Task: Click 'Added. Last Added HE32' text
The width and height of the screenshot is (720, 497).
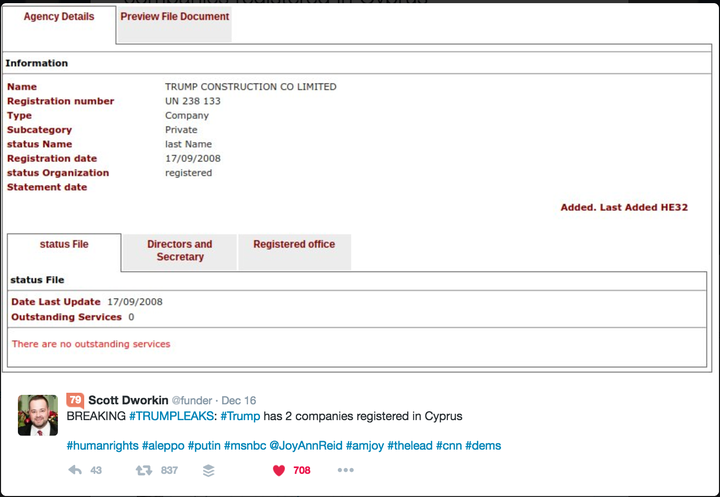Action: (624, 208)
